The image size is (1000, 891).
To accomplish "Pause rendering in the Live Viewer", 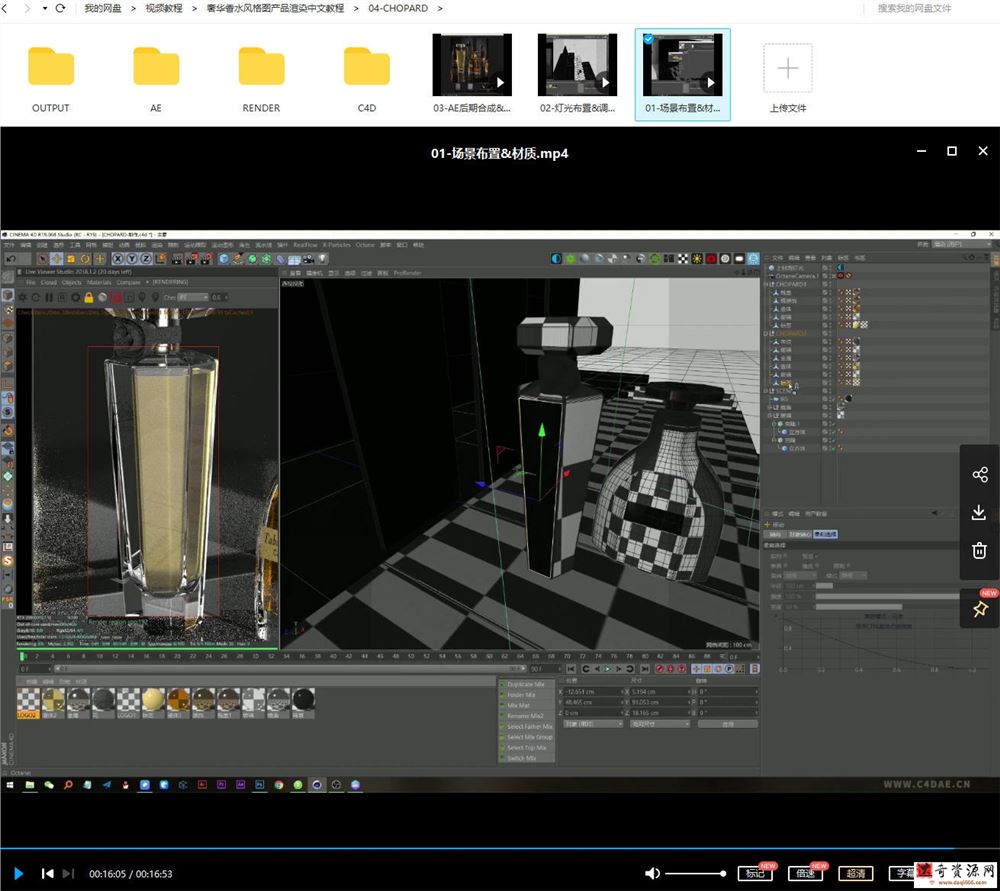I will pos(48,297).
